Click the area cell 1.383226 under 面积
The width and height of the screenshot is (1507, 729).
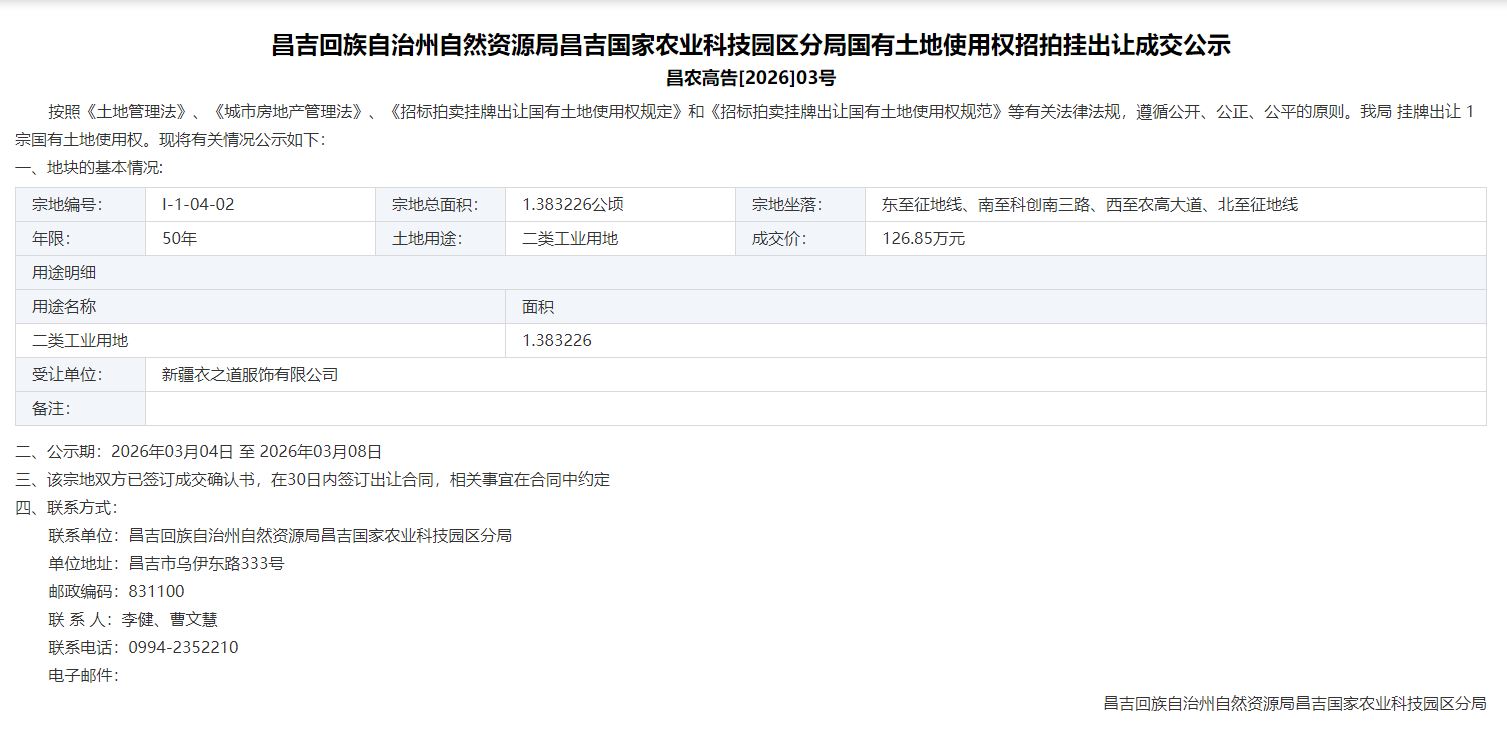557,341
